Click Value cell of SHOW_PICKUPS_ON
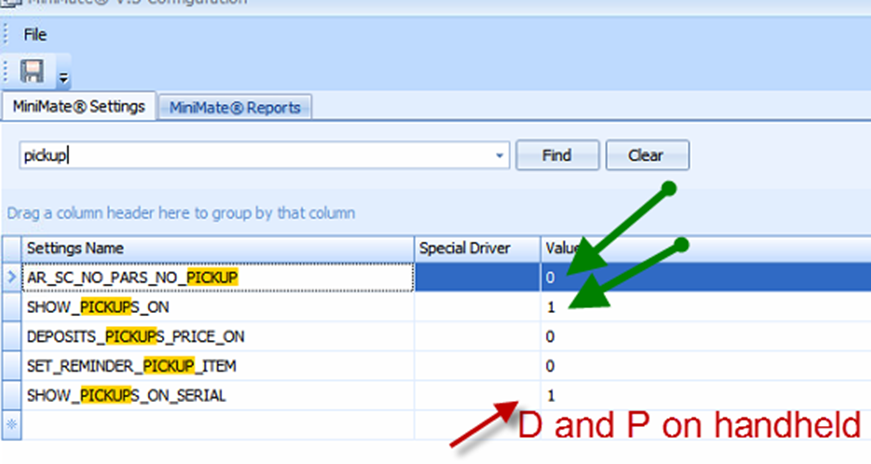871x464 pixels. click(x=705, y=307)
